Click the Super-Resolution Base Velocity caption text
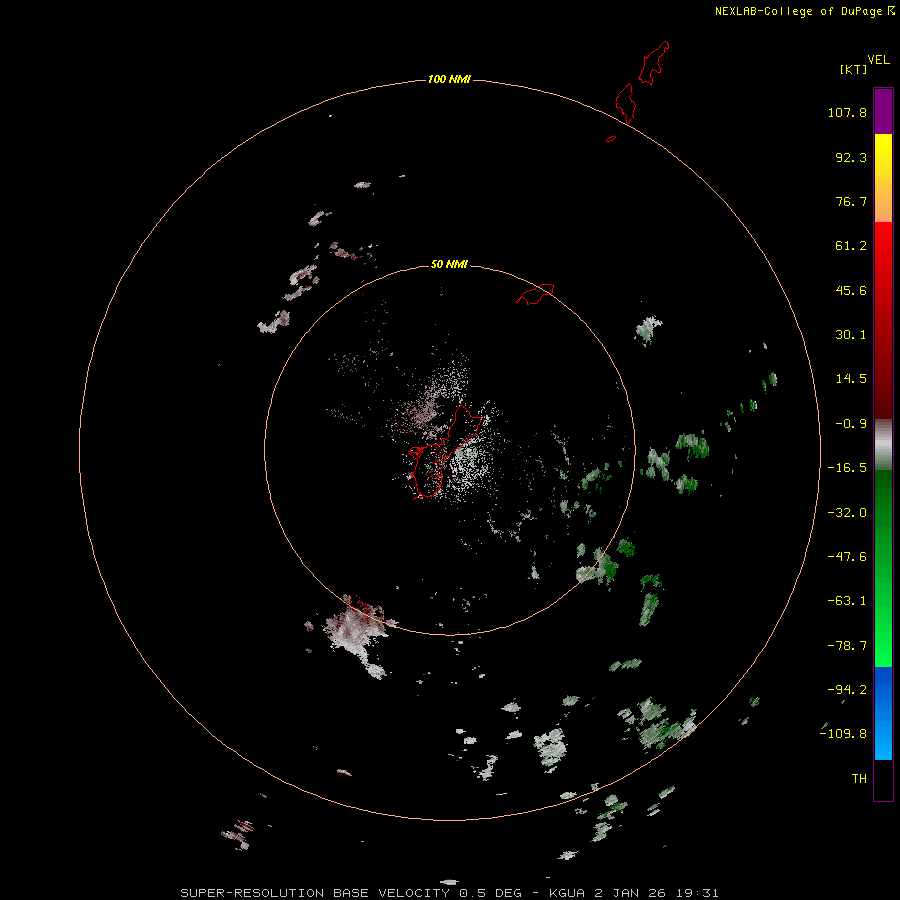Image resolution: width=900 pixels, height=900 pixels. 449,893
